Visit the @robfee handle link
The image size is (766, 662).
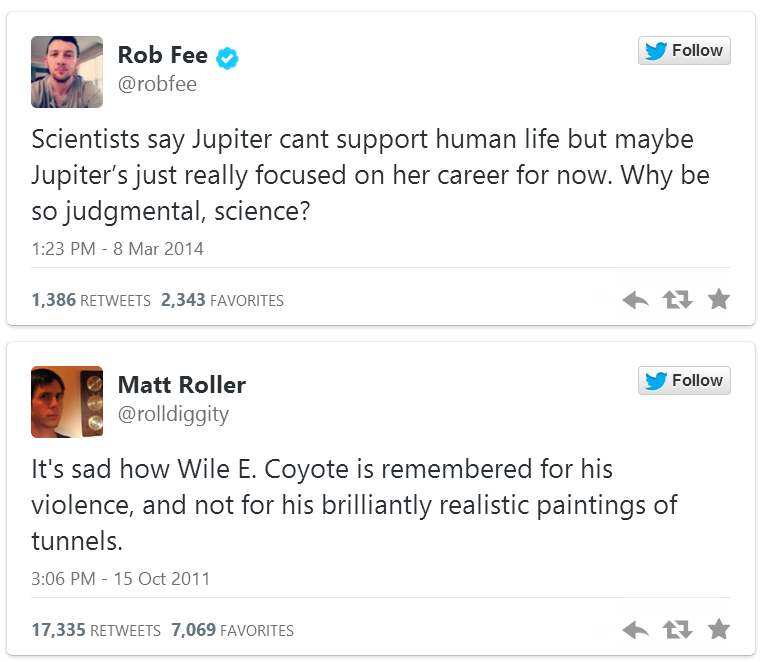157,85
